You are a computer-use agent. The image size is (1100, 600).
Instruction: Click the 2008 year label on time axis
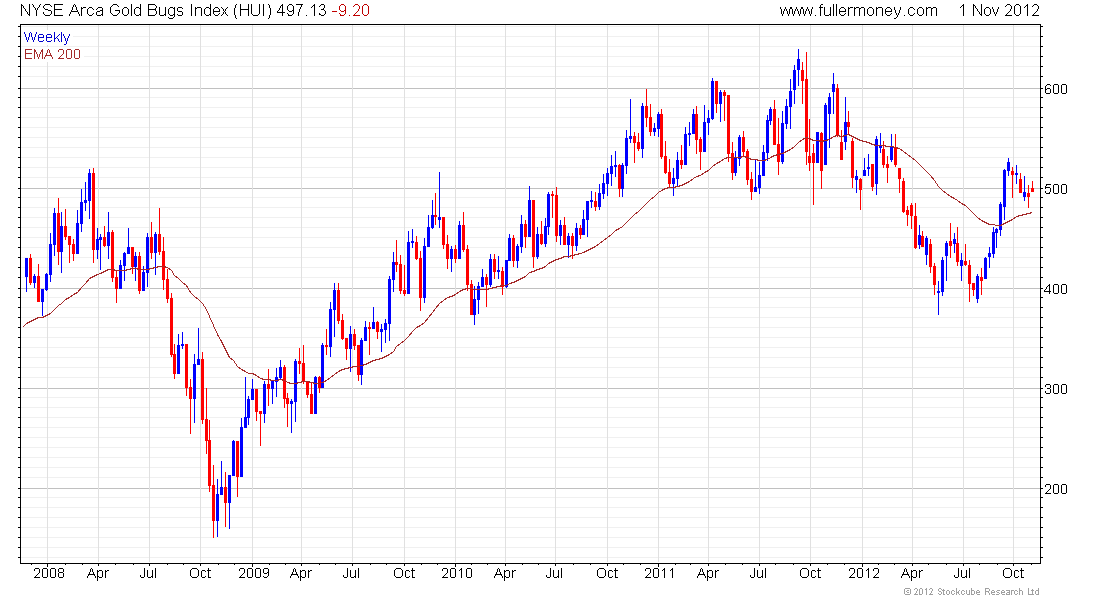[x=49, y=573]
